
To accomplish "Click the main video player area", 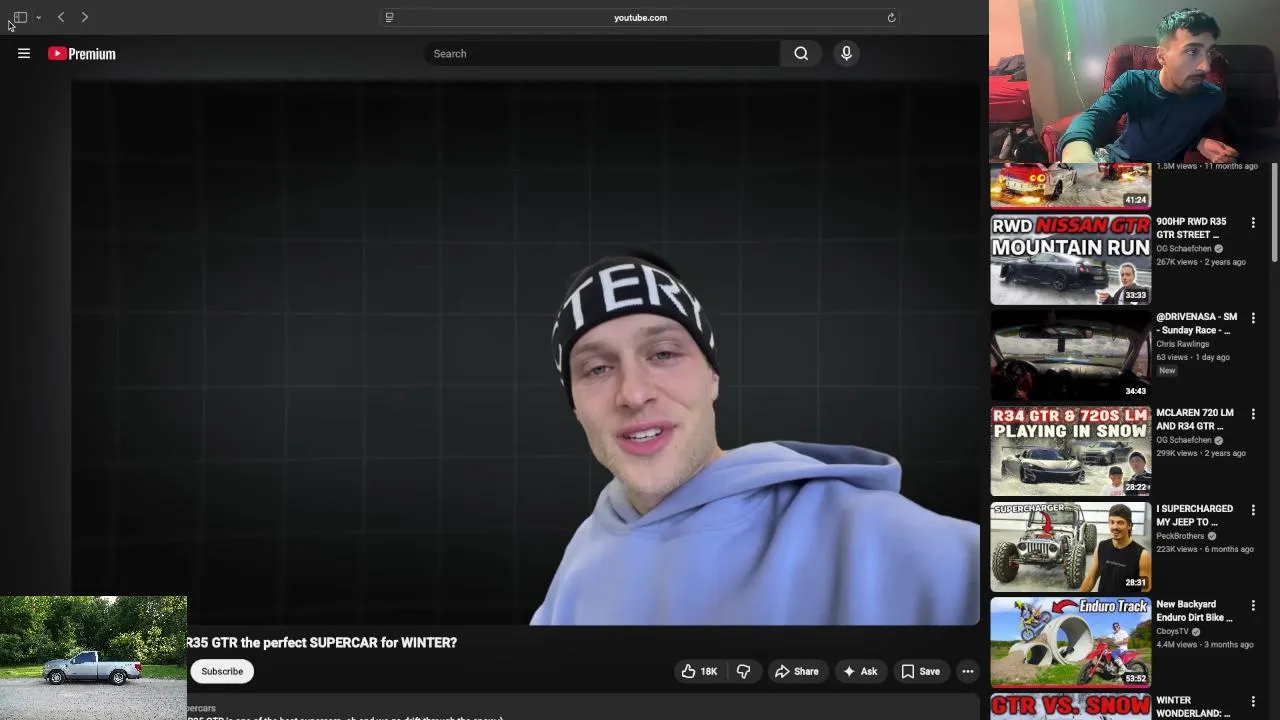I will tap(525, 352).
